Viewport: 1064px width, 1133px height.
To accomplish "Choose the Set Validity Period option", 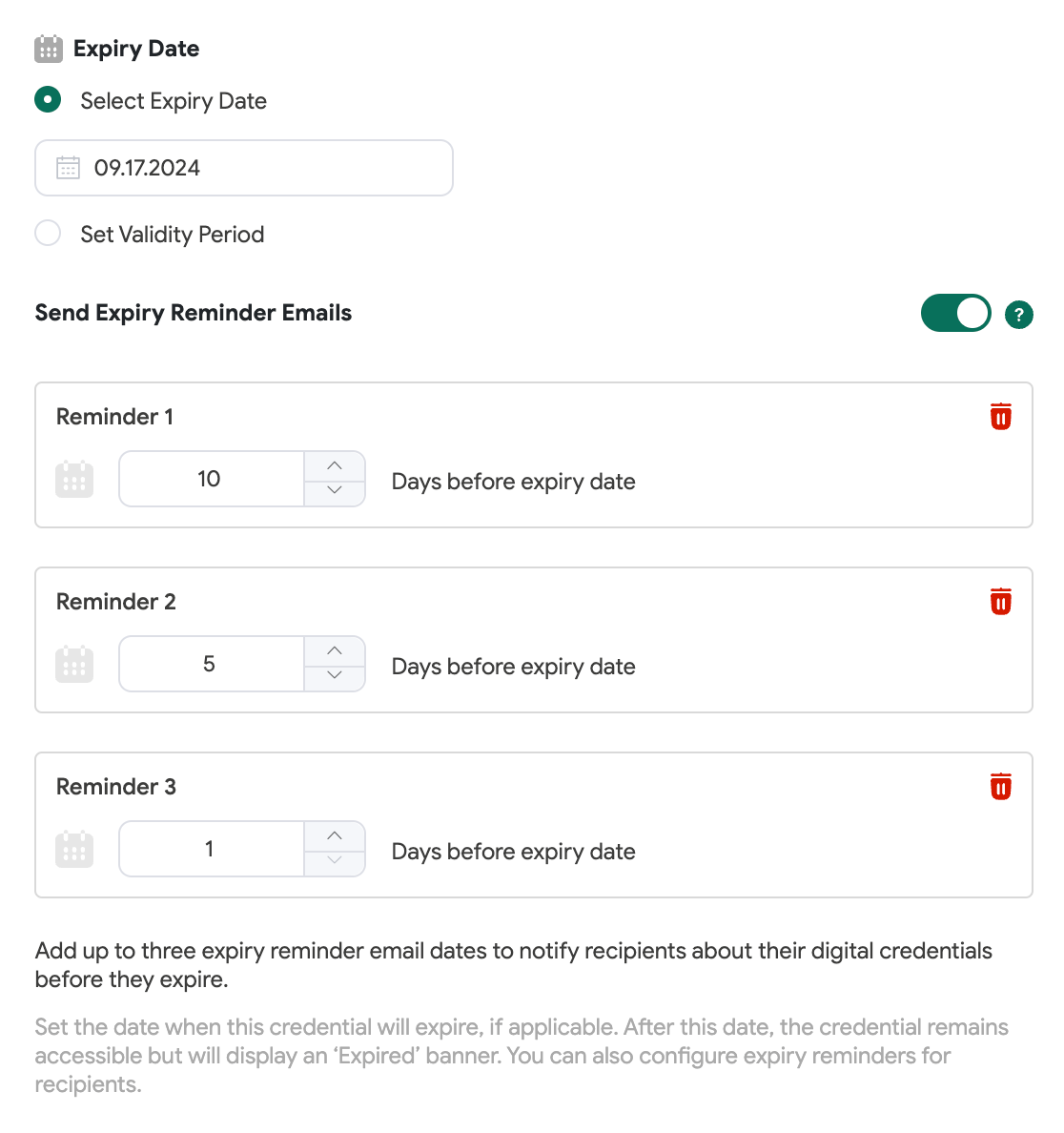I will coord(48,233).
